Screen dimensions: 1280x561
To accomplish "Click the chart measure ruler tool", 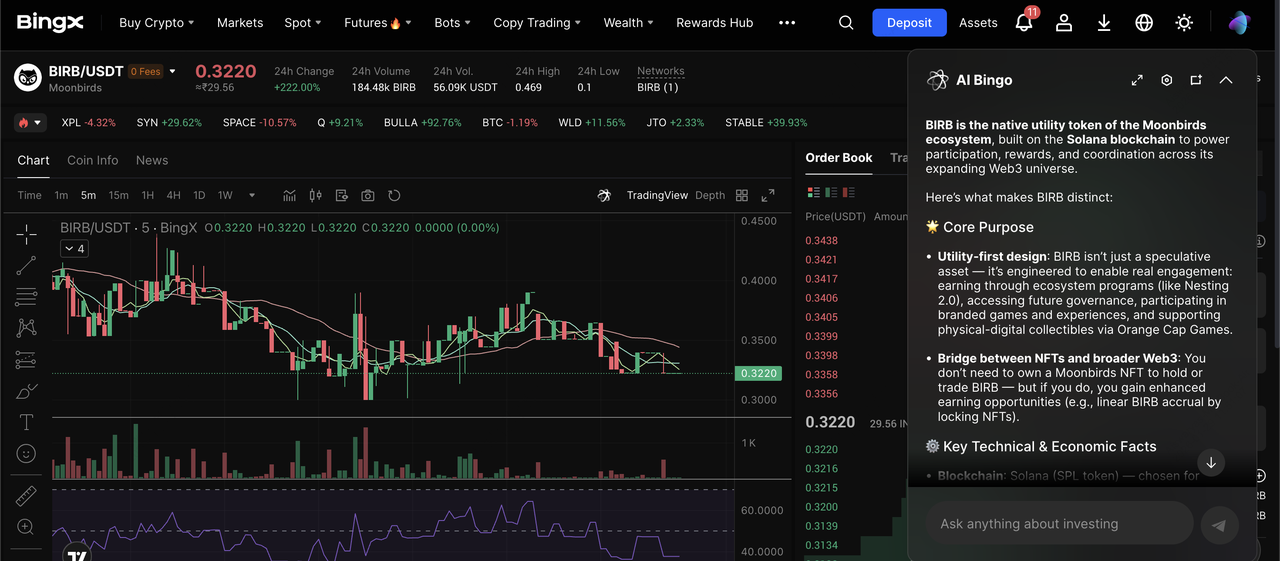I will [x=26, y=496].
